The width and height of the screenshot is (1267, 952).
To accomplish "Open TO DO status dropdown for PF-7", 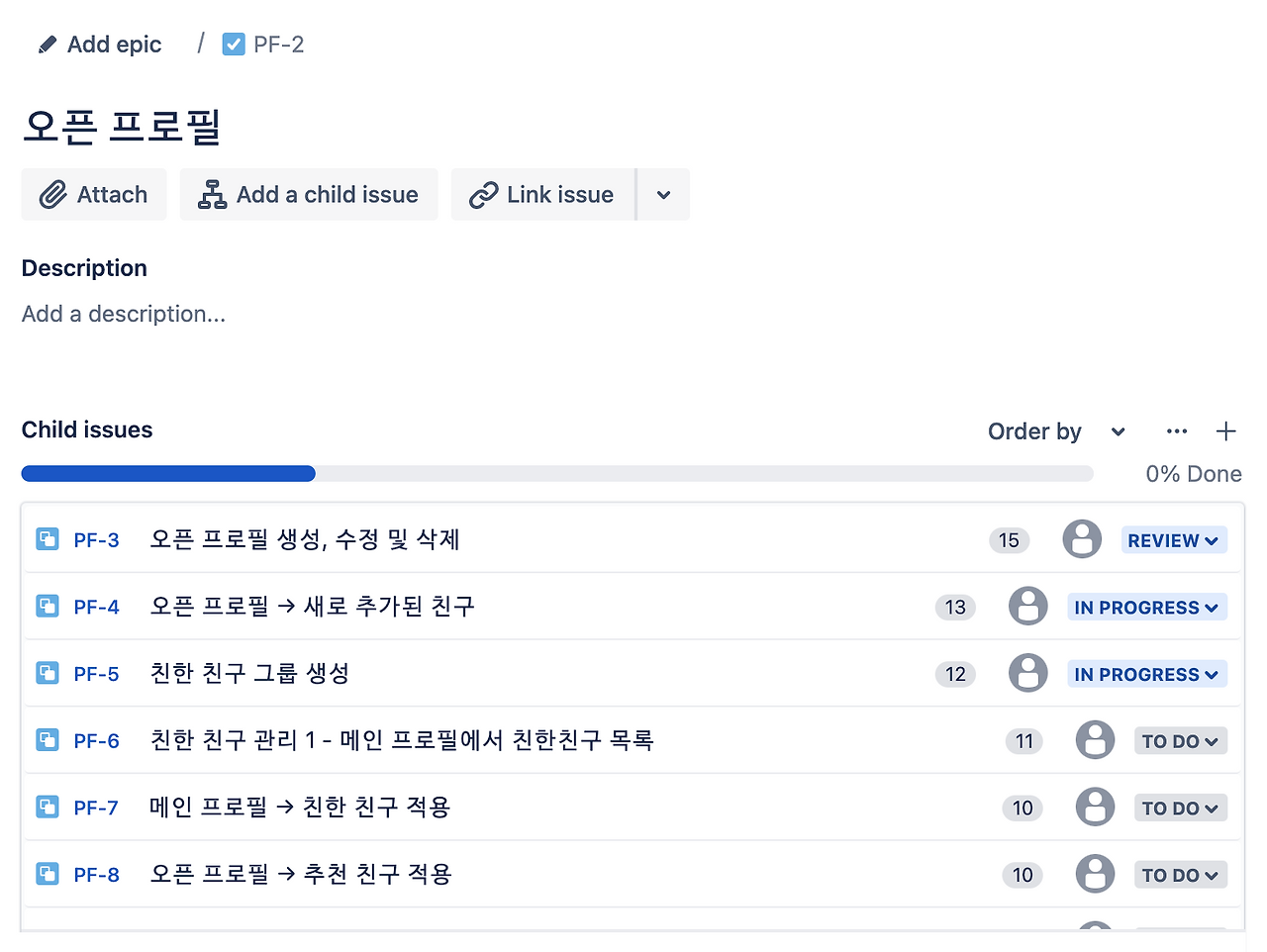I will tap(1181, 808).
